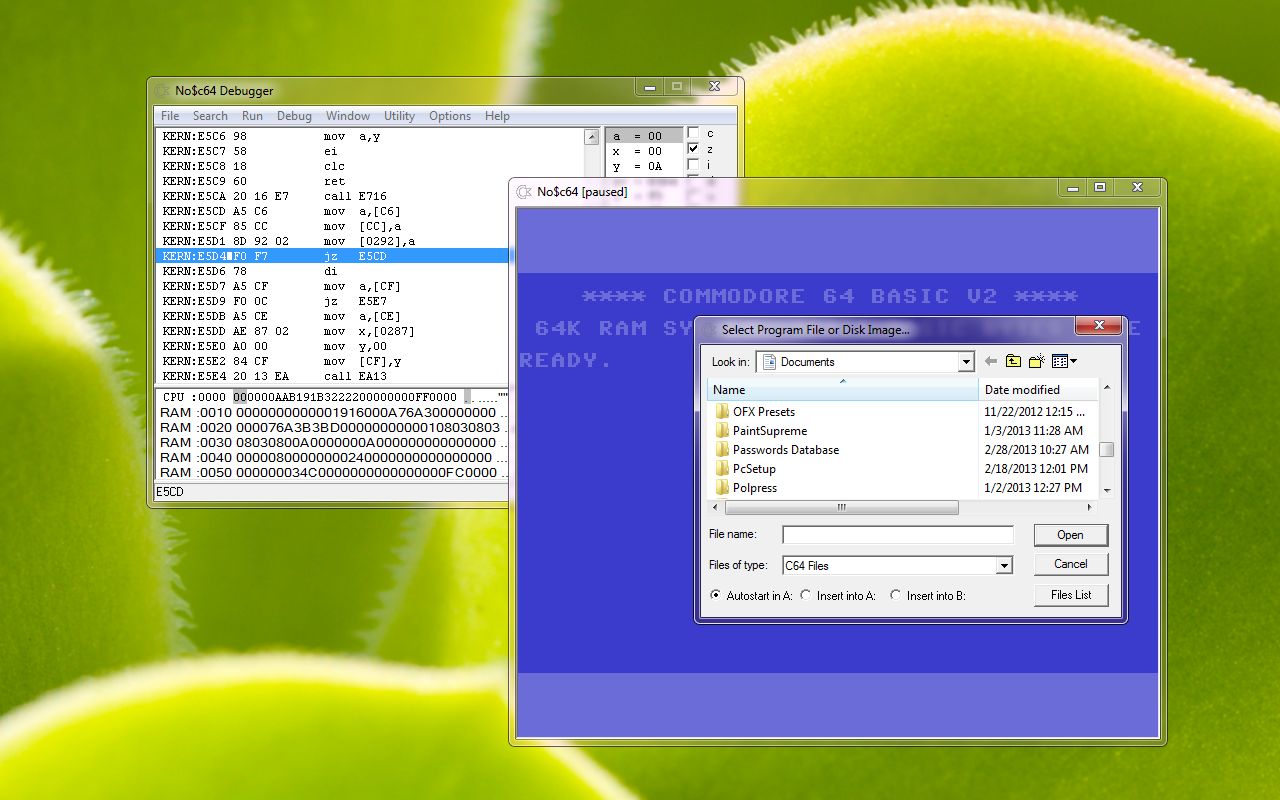Select the OFX Presets folder row
The image size is (1280, 800).
click(x=902, y=411)
